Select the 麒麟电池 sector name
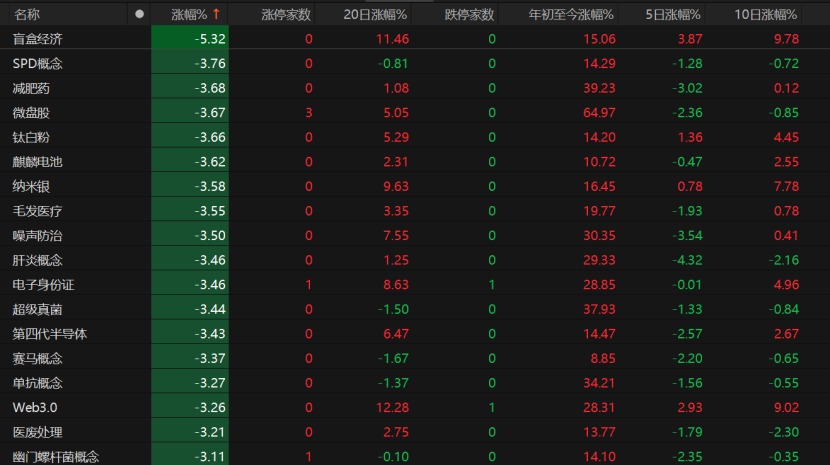Image resolution: width=830 pixels, height=465 pixels. (37, 161)
